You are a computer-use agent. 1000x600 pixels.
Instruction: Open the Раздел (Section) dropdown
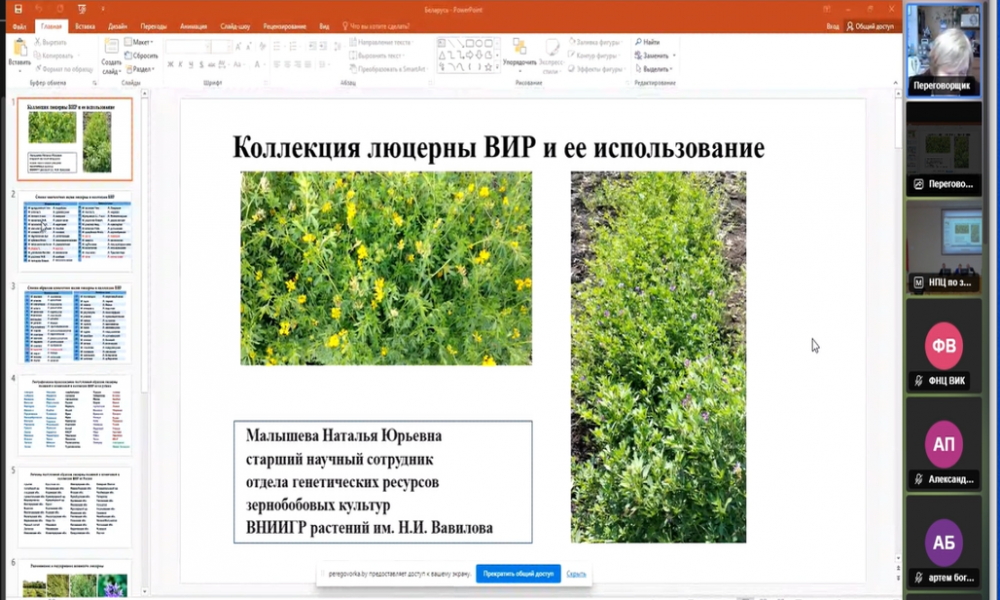coord(140,69)
